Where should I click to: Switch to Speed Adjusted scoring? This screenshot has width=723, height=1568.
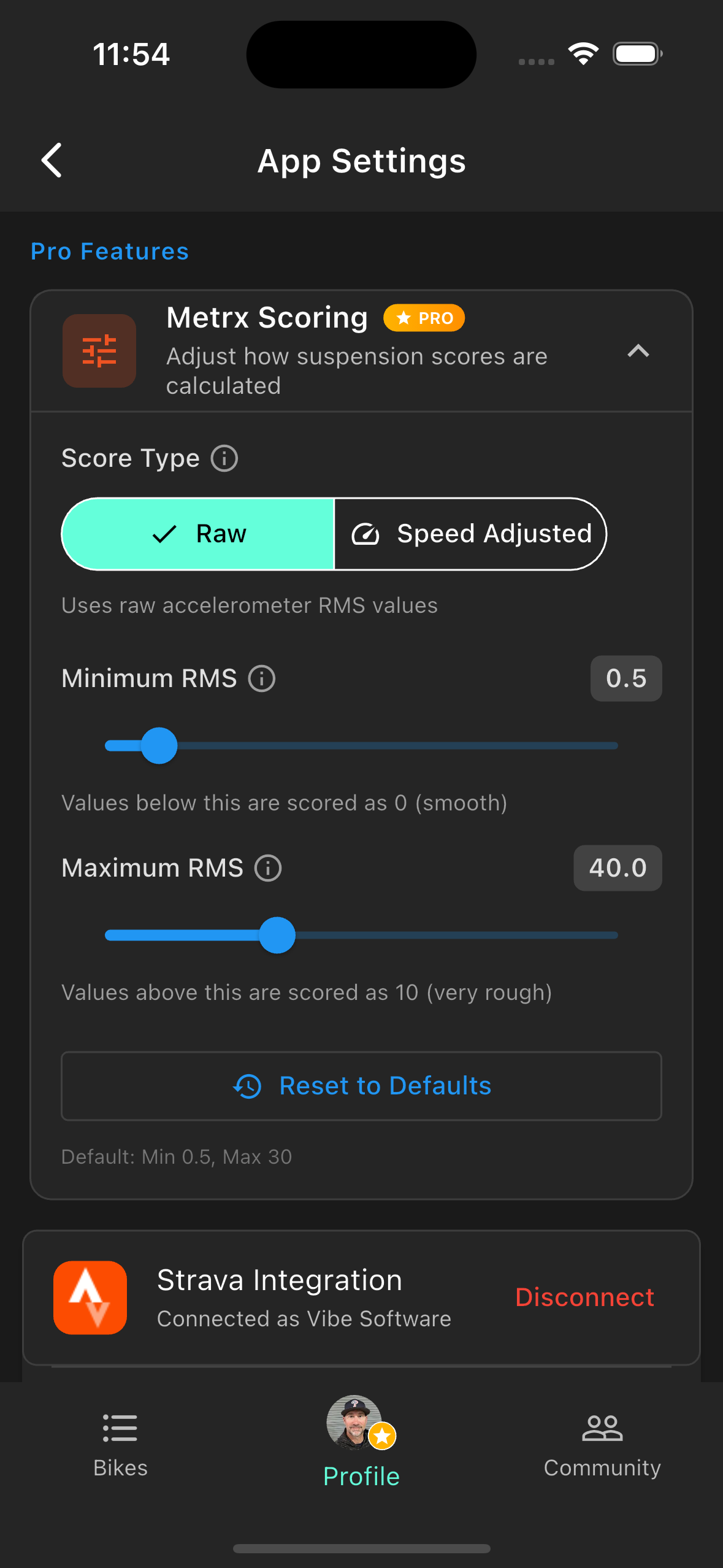[x=470, y=534]
